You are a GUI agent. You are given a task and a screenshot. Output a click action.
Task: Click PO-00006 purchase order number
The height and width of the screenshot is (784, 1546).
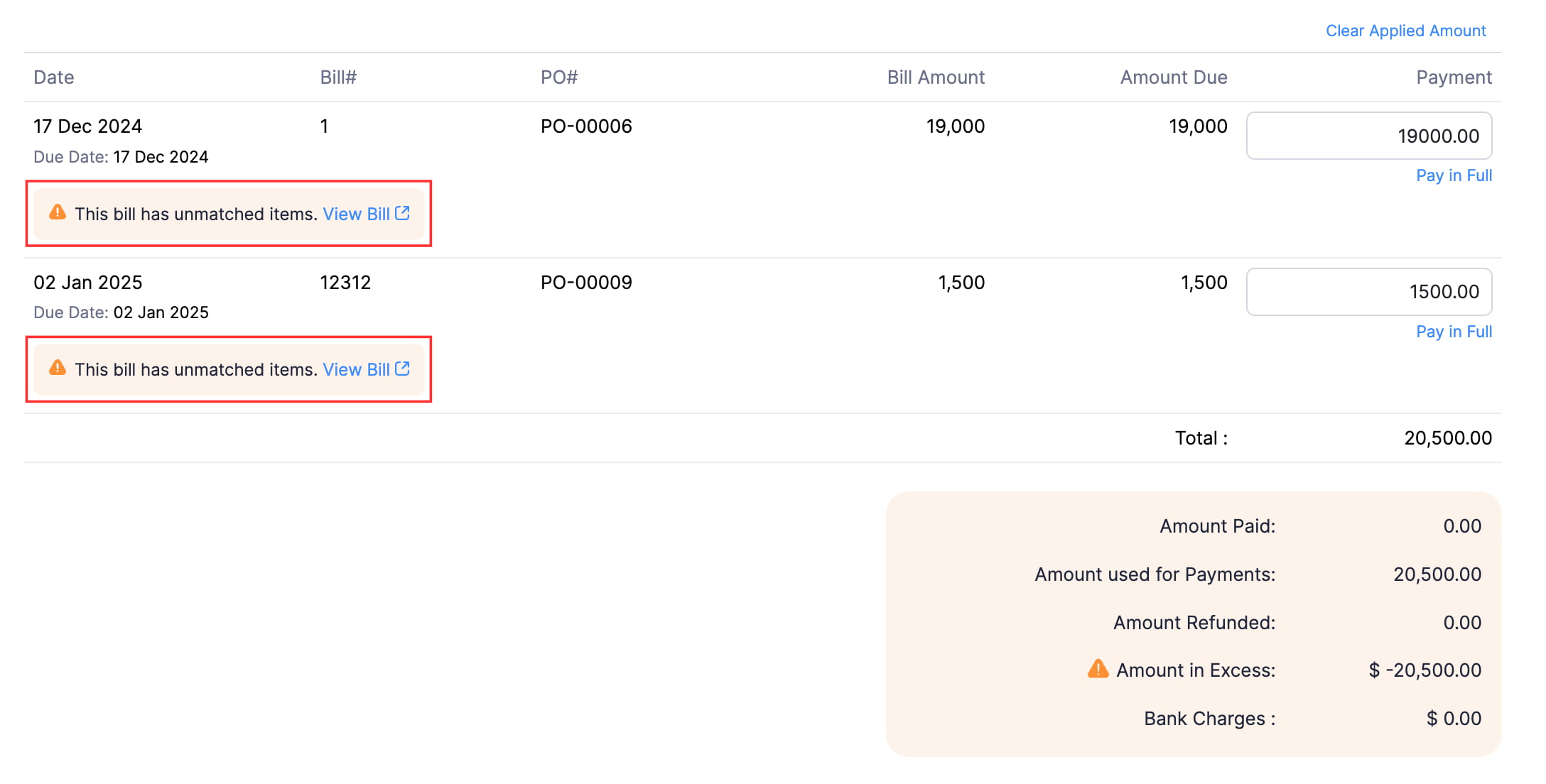point(586,126)
